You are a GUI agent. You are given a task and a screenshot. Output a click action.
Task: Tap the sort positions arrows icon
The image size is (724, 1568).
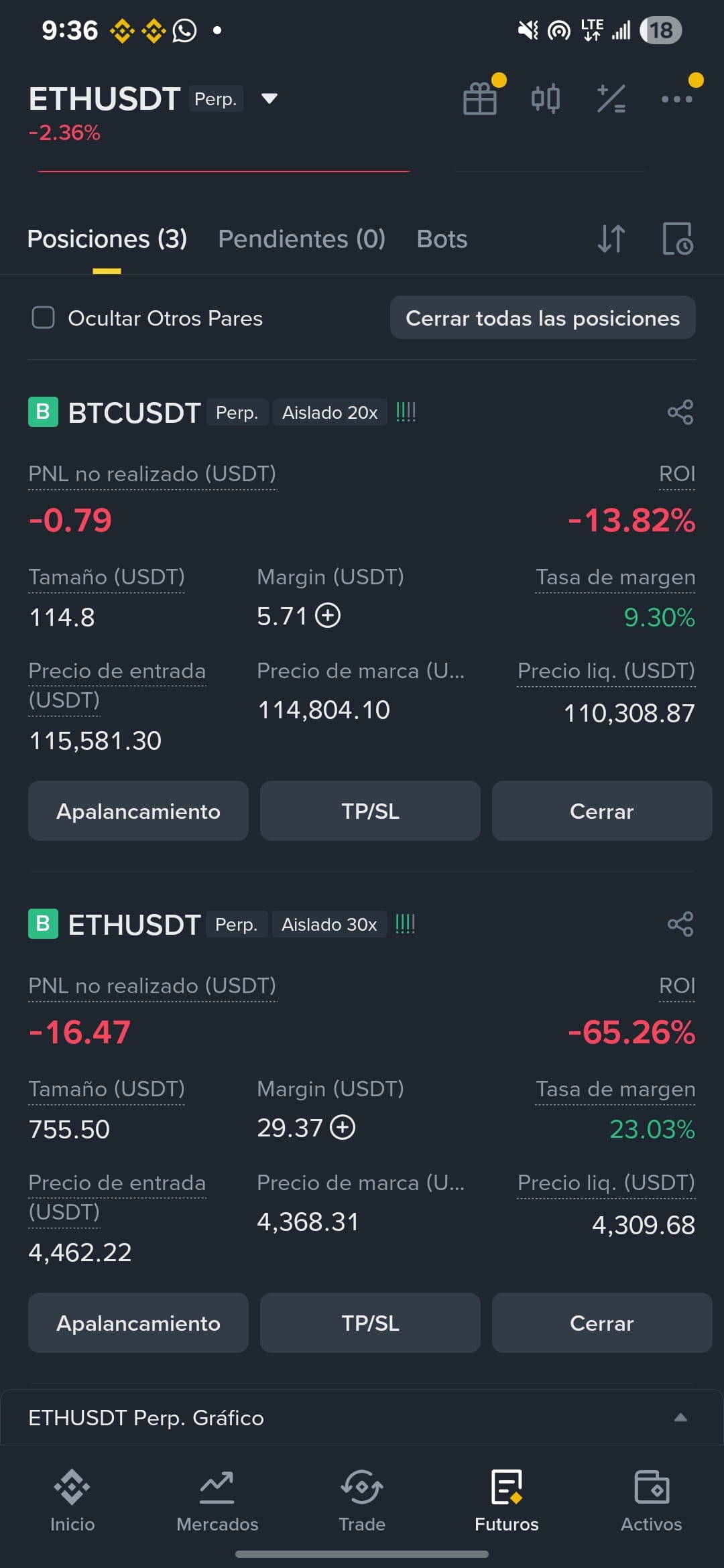[611, 239]
